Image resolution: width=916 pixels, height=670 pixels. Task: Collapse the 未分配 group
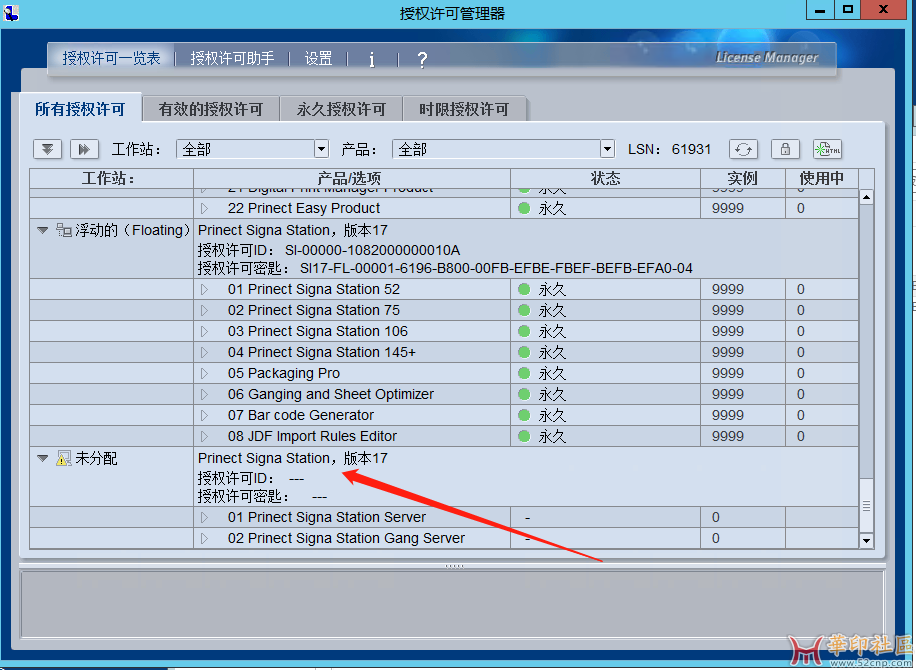pos(42,459)
